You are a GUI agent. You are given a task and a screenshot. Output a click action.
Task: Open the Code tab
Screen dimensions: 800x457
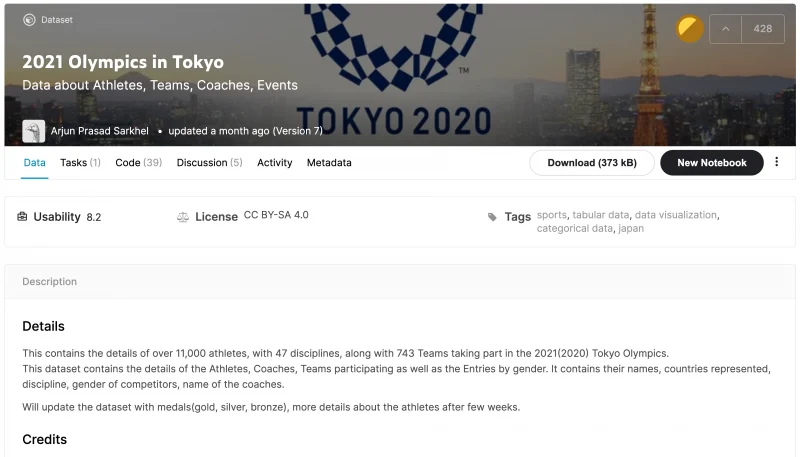pyautogui.click(x=138, y=162)
